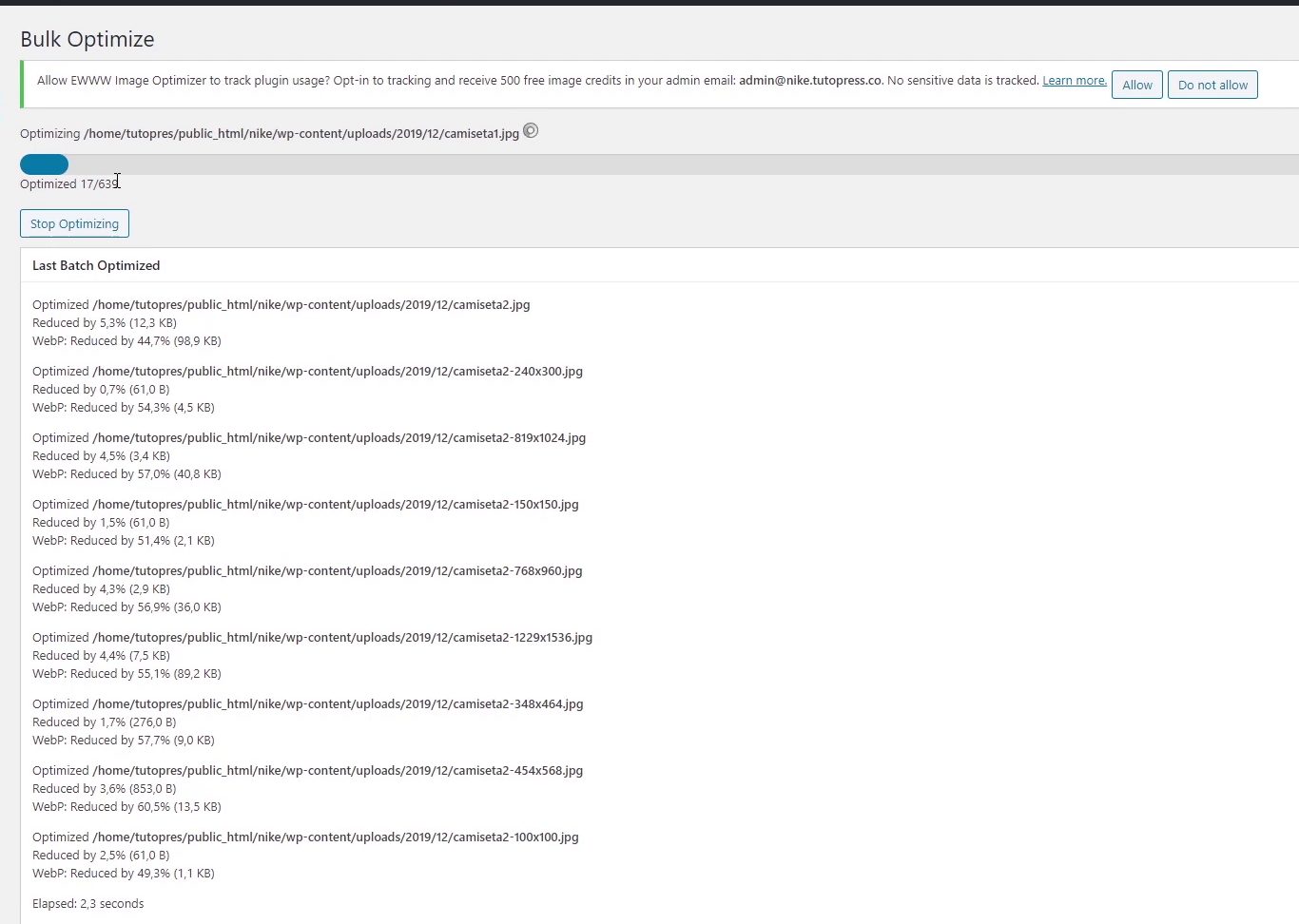Click the Bulk Optimize page heading
1299x924 pixels.
pyautogui.click(x=87, y=39)
